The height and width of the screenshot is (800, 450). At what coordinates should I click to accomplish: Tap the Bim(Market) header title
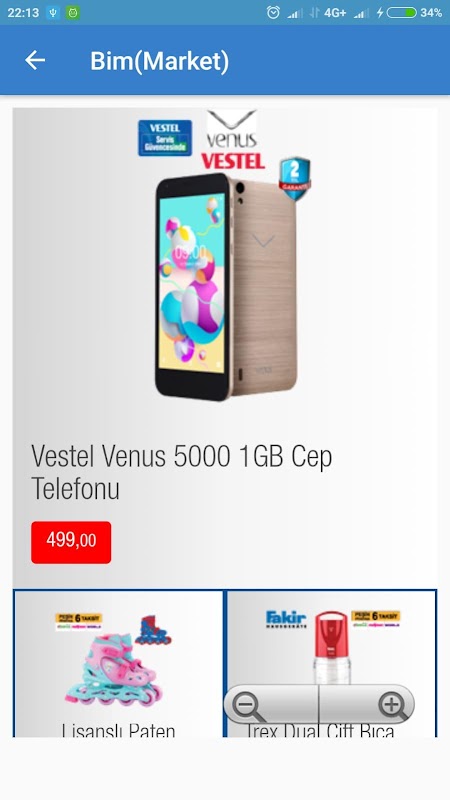pos(160,61)
